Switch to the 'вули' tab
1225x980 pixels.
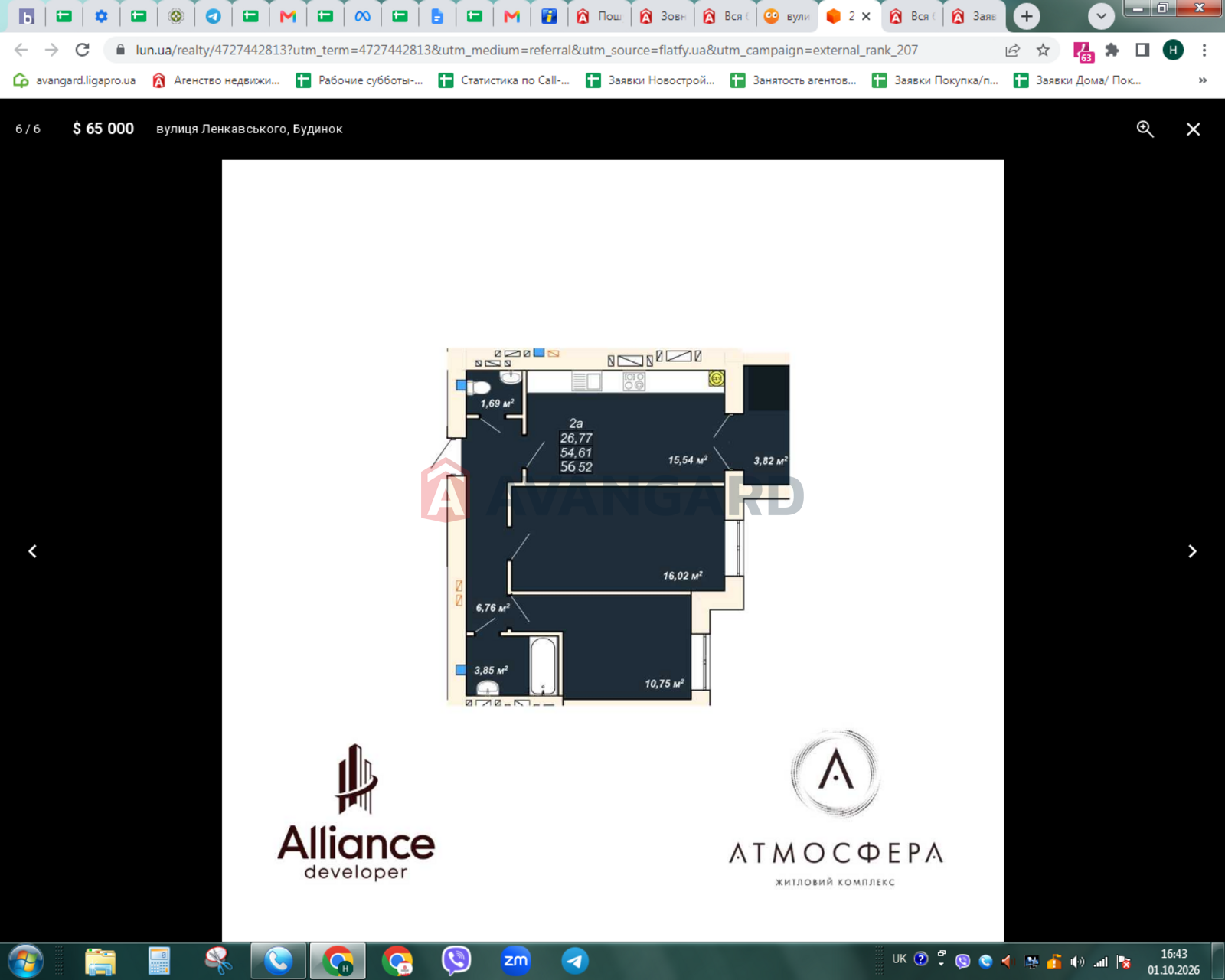click(787, 16)
